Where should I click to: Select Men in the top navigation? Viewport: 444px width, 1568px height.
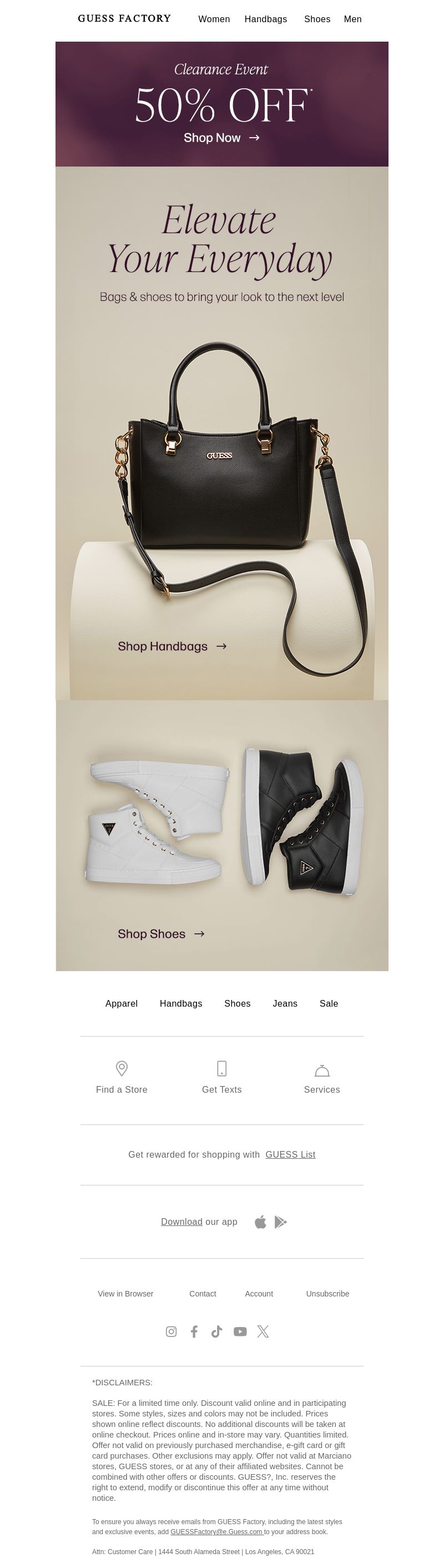(x=353, y=19)
